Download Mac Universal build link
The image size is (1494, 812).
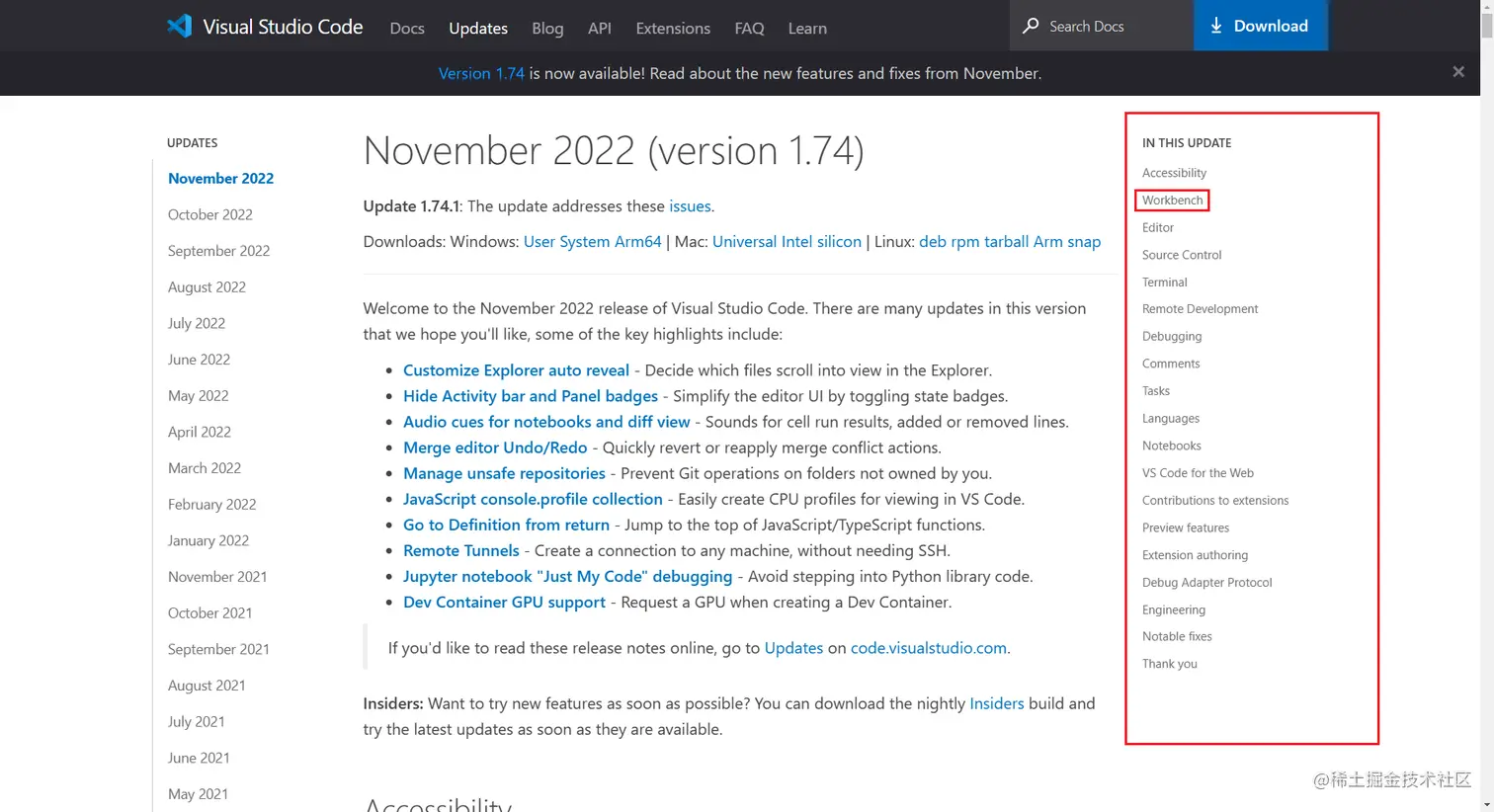tap(744, 242)
